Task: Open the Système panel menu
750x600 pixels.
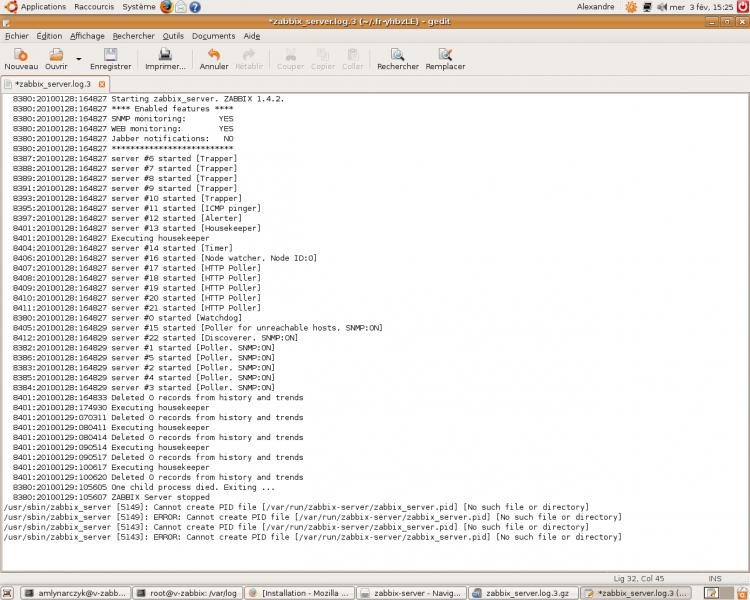Action: click(x=139, y=7)
